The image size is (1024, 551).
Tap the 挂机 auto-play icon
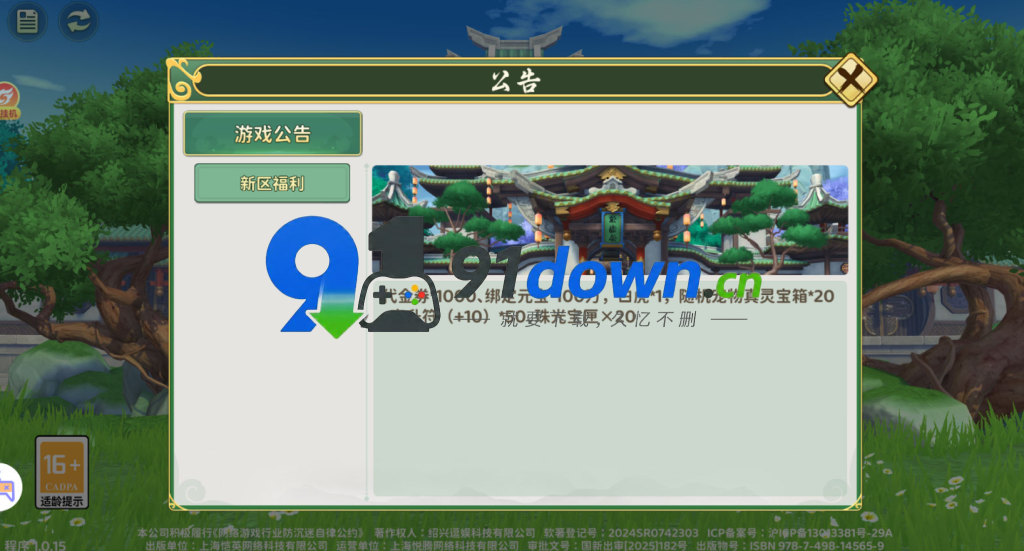pos(8,101)
